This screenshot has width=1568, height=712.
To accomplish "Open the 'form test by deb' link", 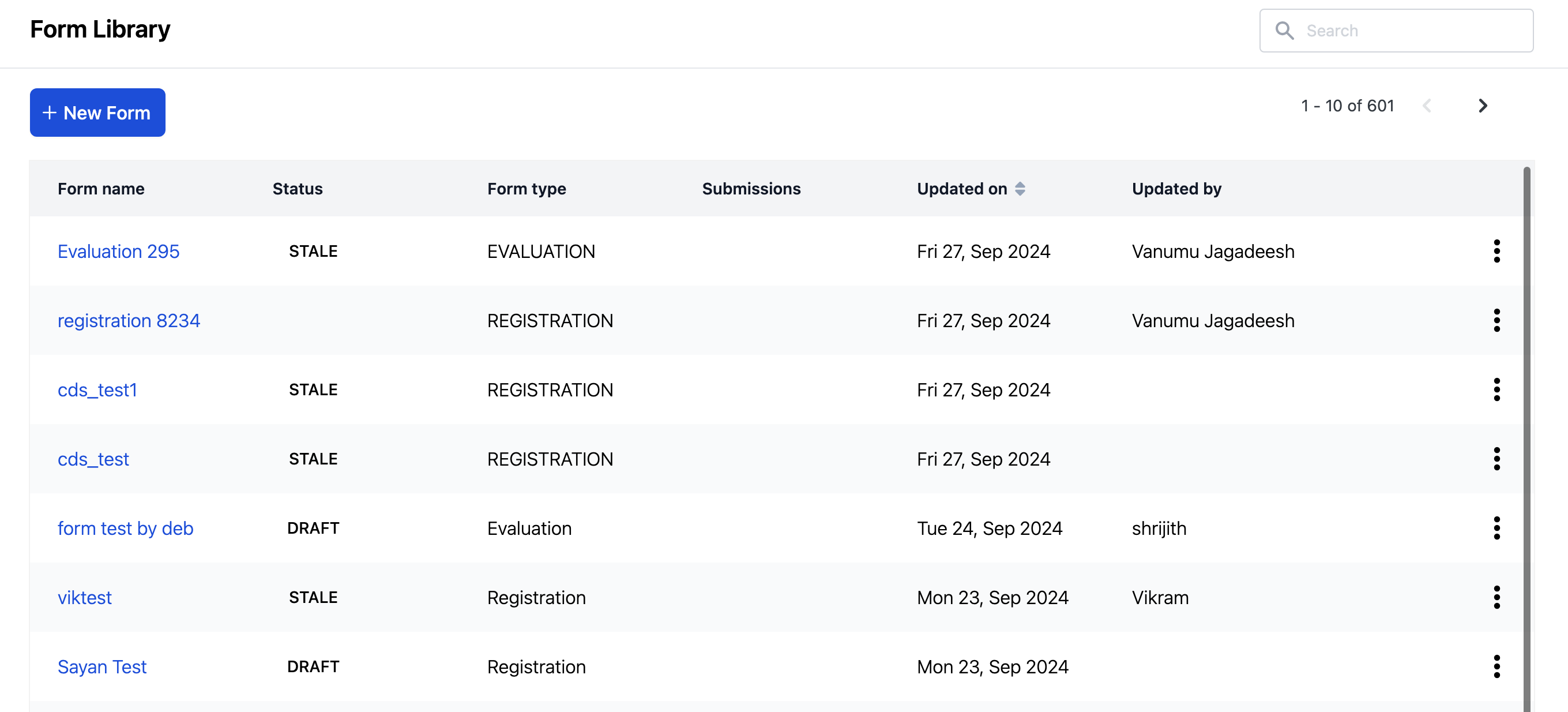I will 125,528.
